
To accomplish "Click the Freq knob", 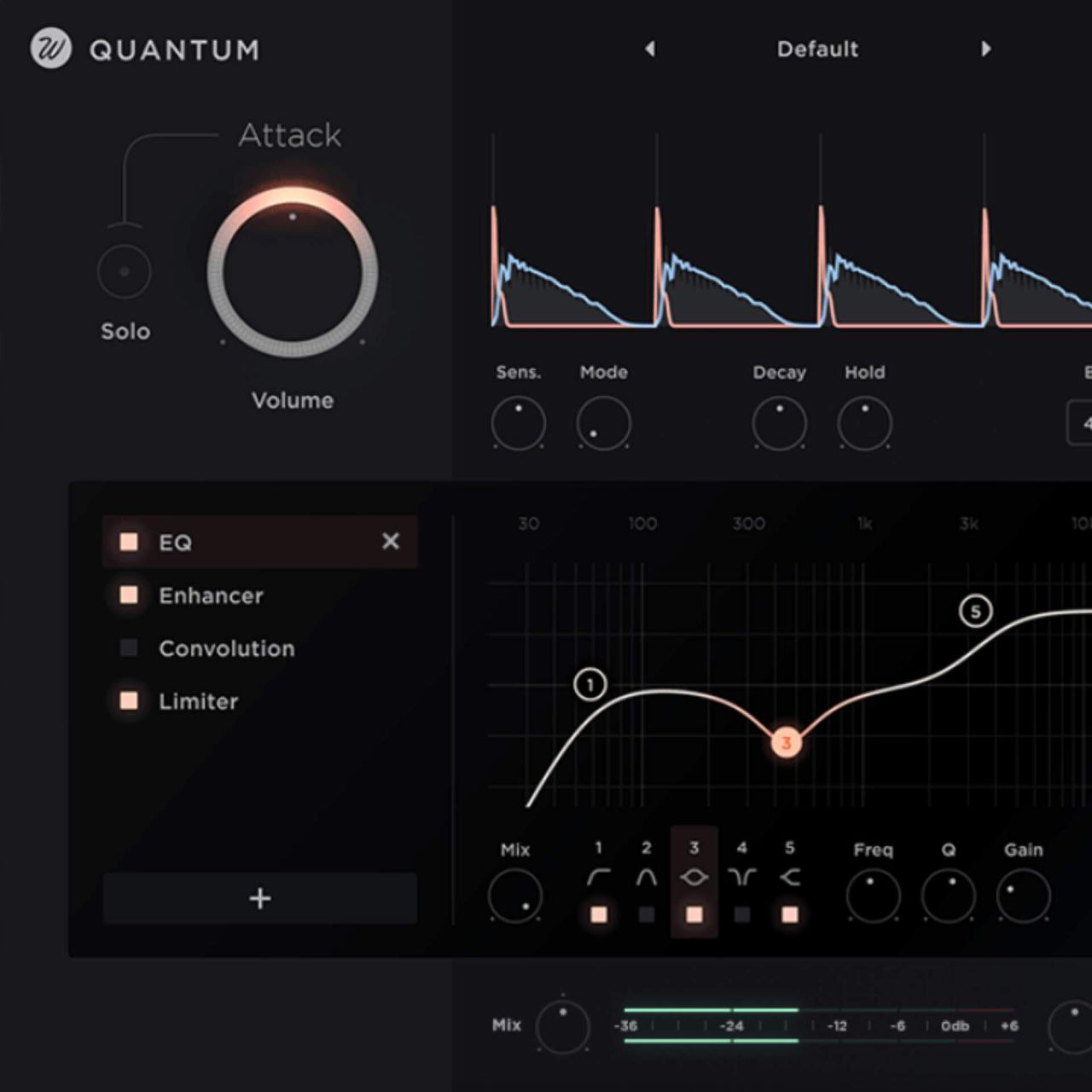I will point(873,896).
